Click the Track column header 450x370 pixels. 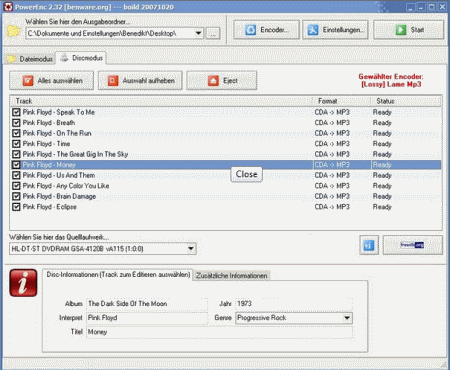pyautogui.click(x=162, y=101)
